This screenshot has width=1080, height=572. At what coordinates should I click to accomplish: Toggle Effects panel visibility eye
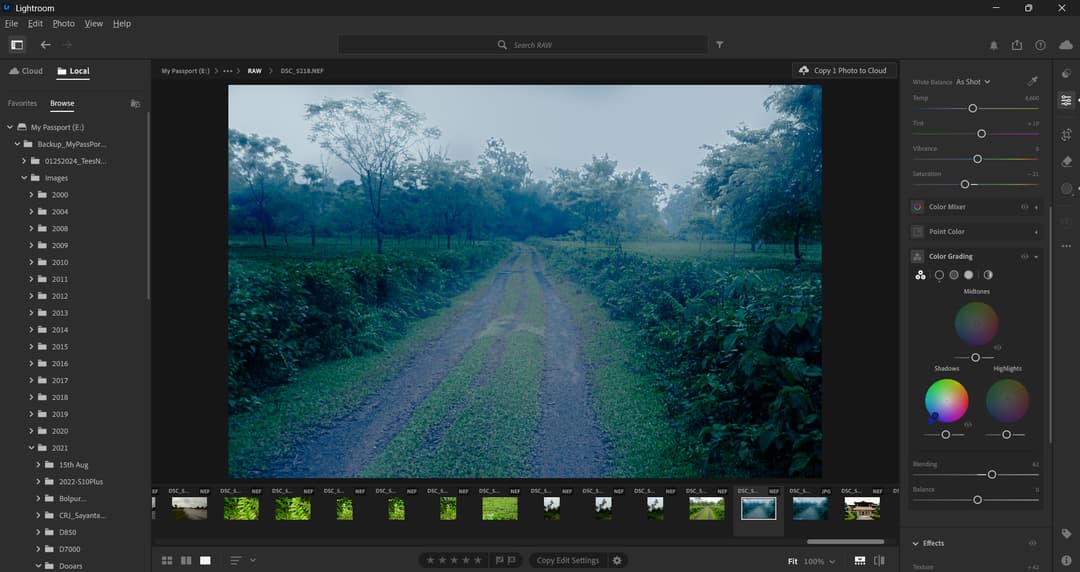(x=1032, y=543)
